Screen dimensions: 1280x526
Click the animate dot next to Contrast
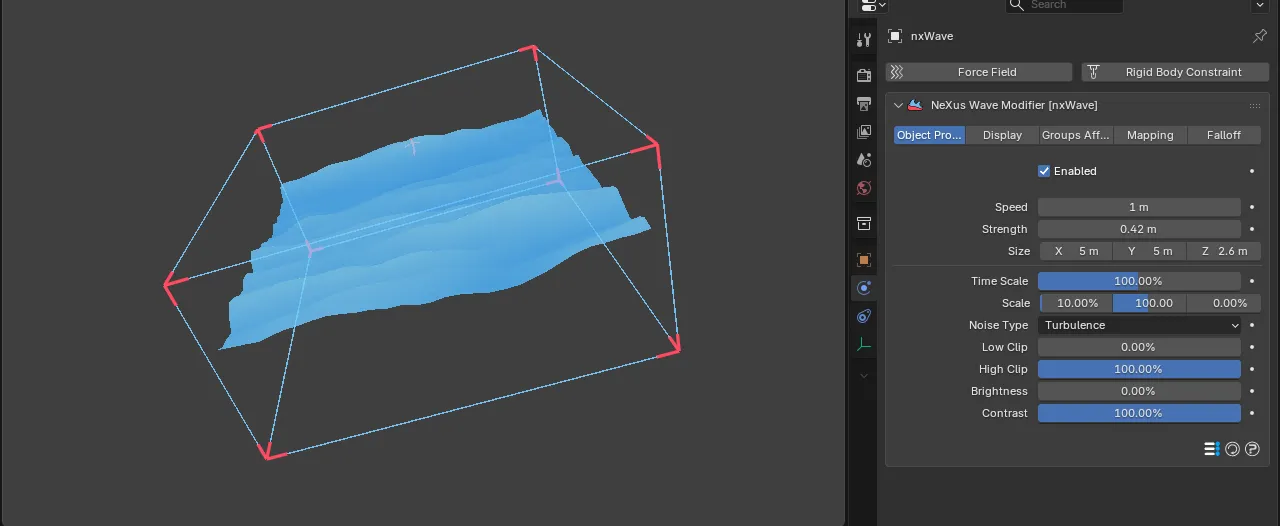(x=1252, y=413)
